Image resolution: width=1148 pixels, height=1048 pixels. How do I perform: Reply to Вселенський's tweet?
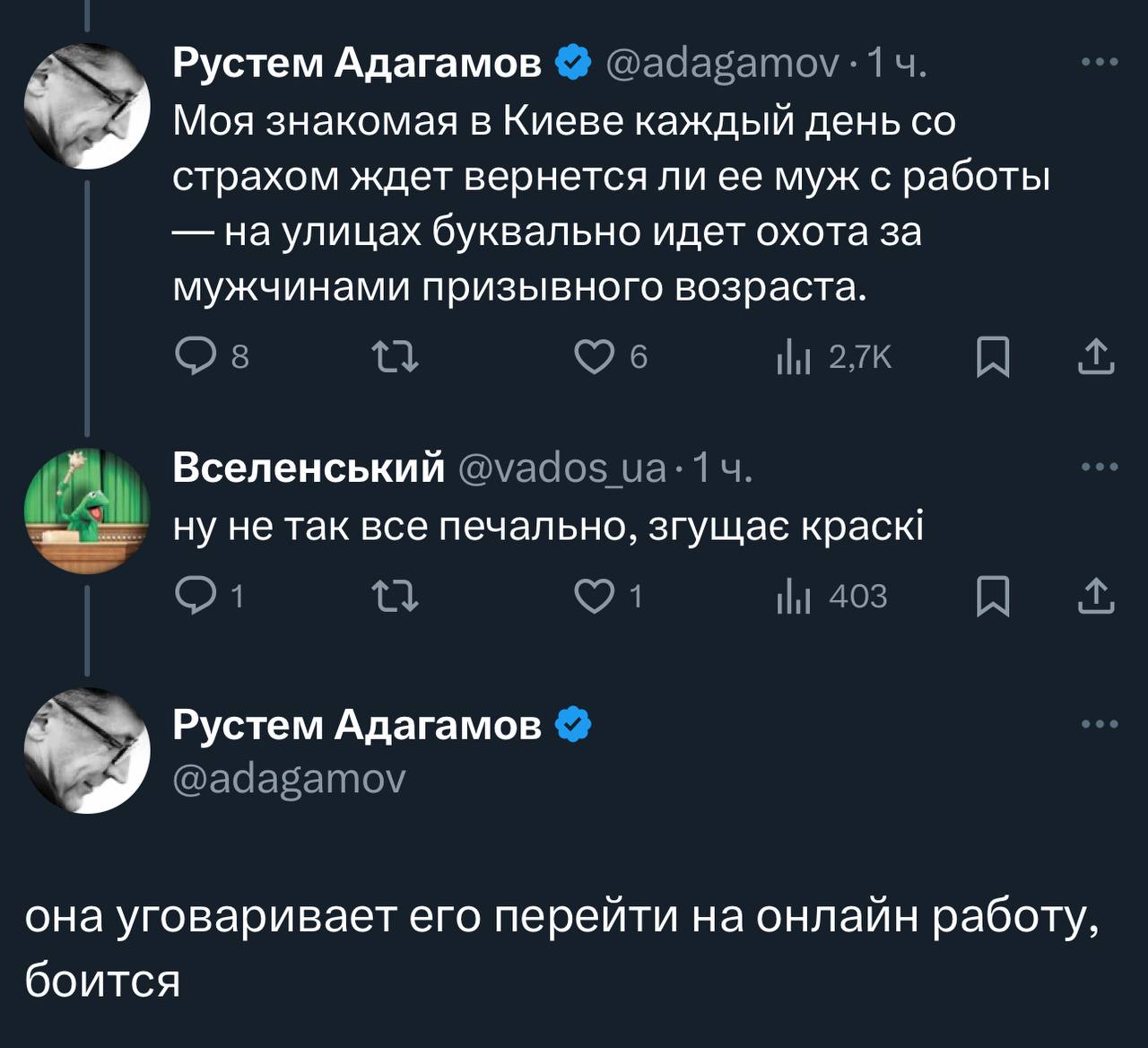tap(210, 596)
